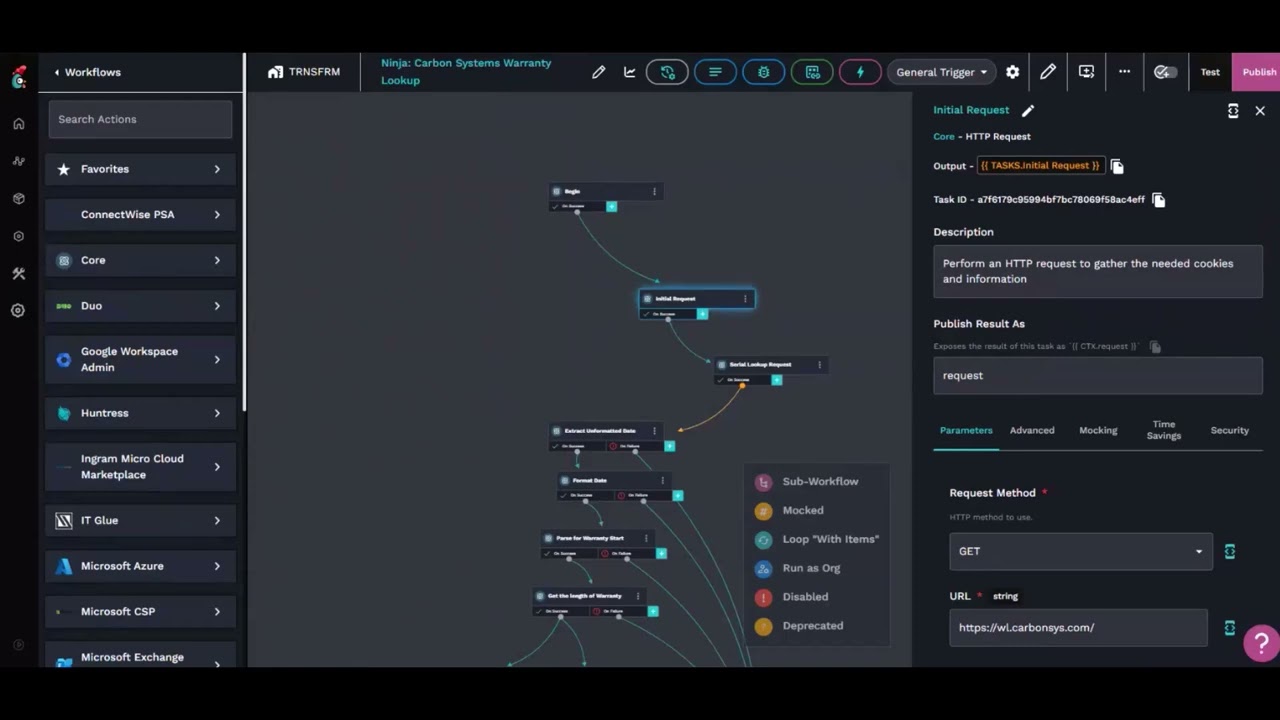1280x720 pixels.
Task: Switch to the Parameters tab
Action: coord(966,431)
